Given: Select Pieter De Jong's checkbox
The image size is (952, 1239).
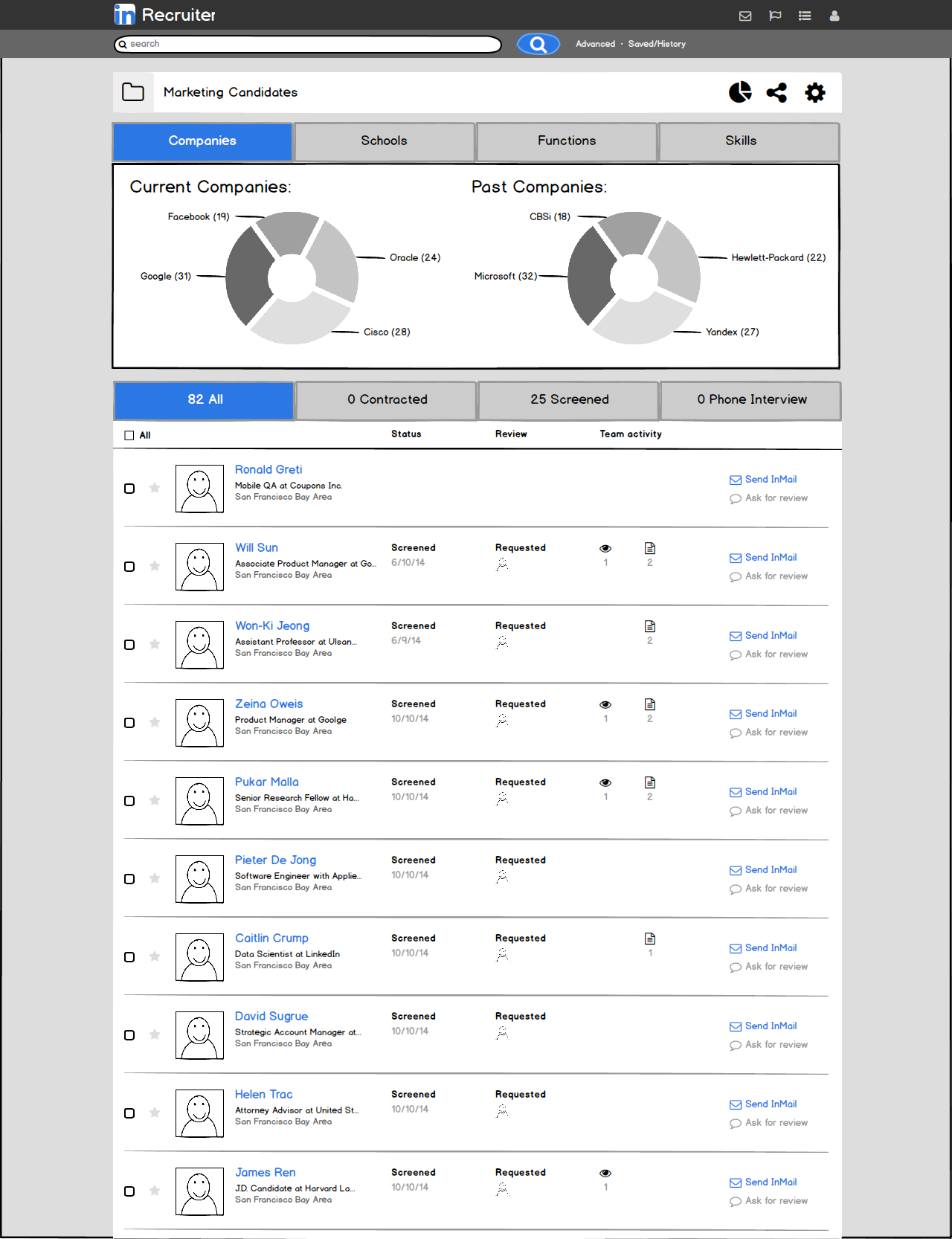Looking at the screenshot, I should click(129, 879).
